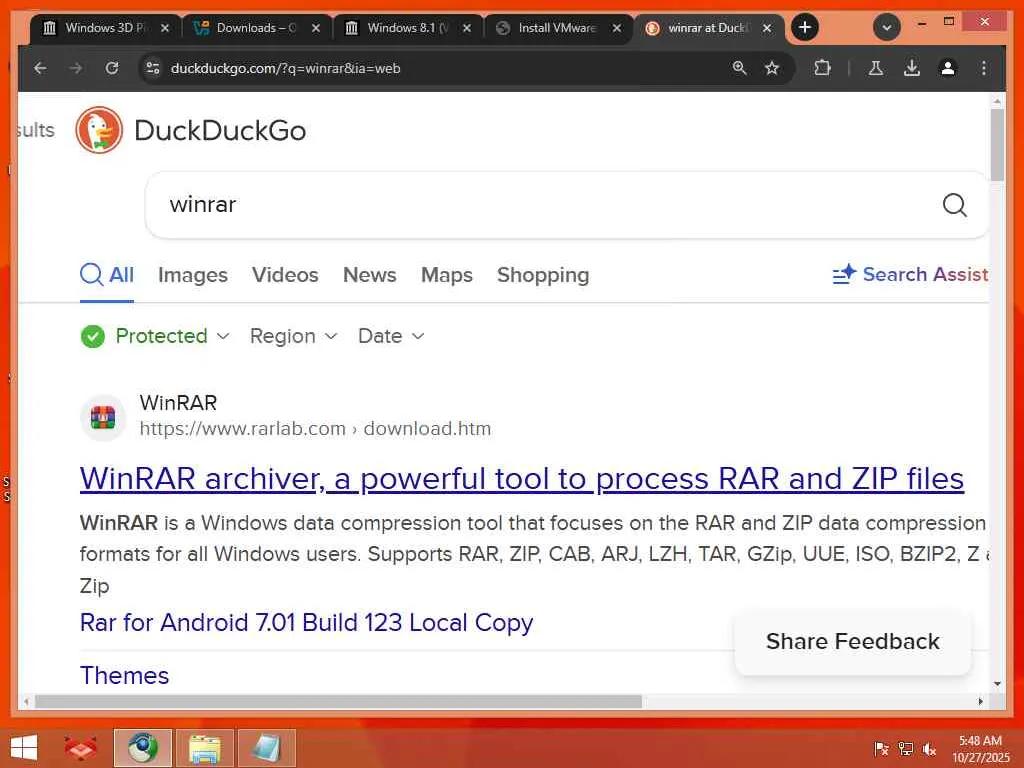Viewport: 1024px width, 768px height.
Task: Click the address bar URL
Action: tap(285, 68)
